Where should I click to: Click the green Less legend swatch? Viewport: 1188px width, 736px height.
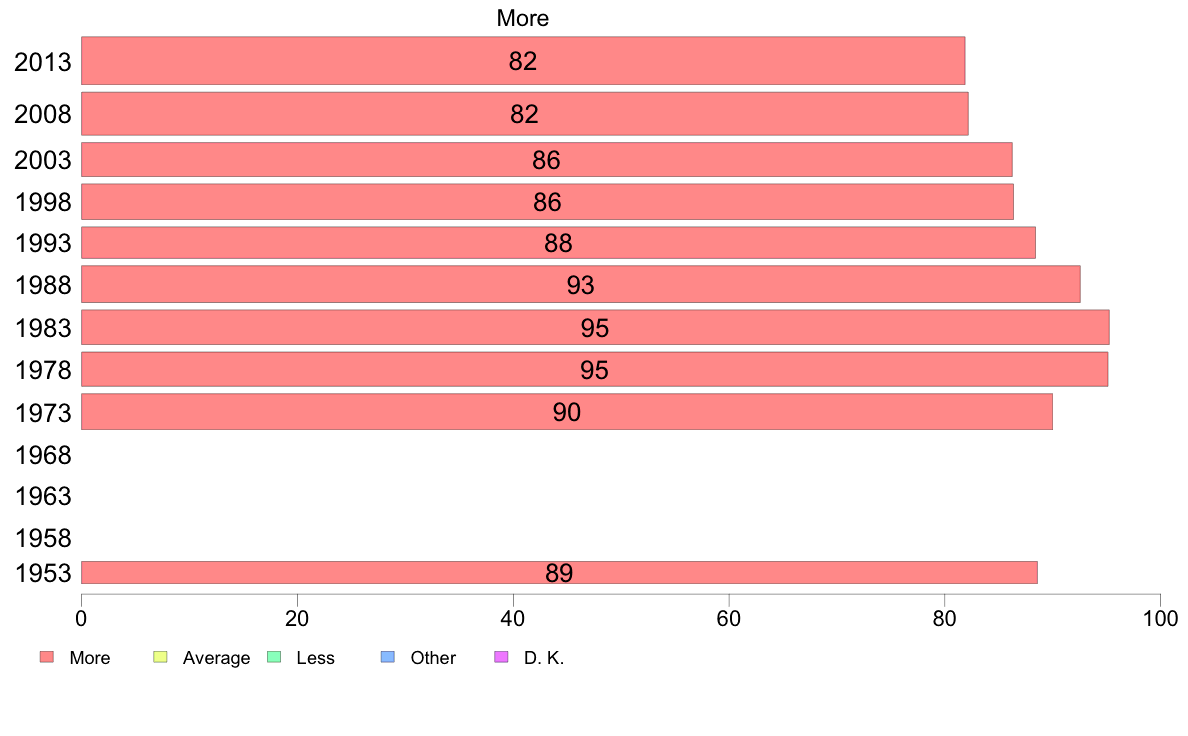pyautogui.click(x=274, y=656)
